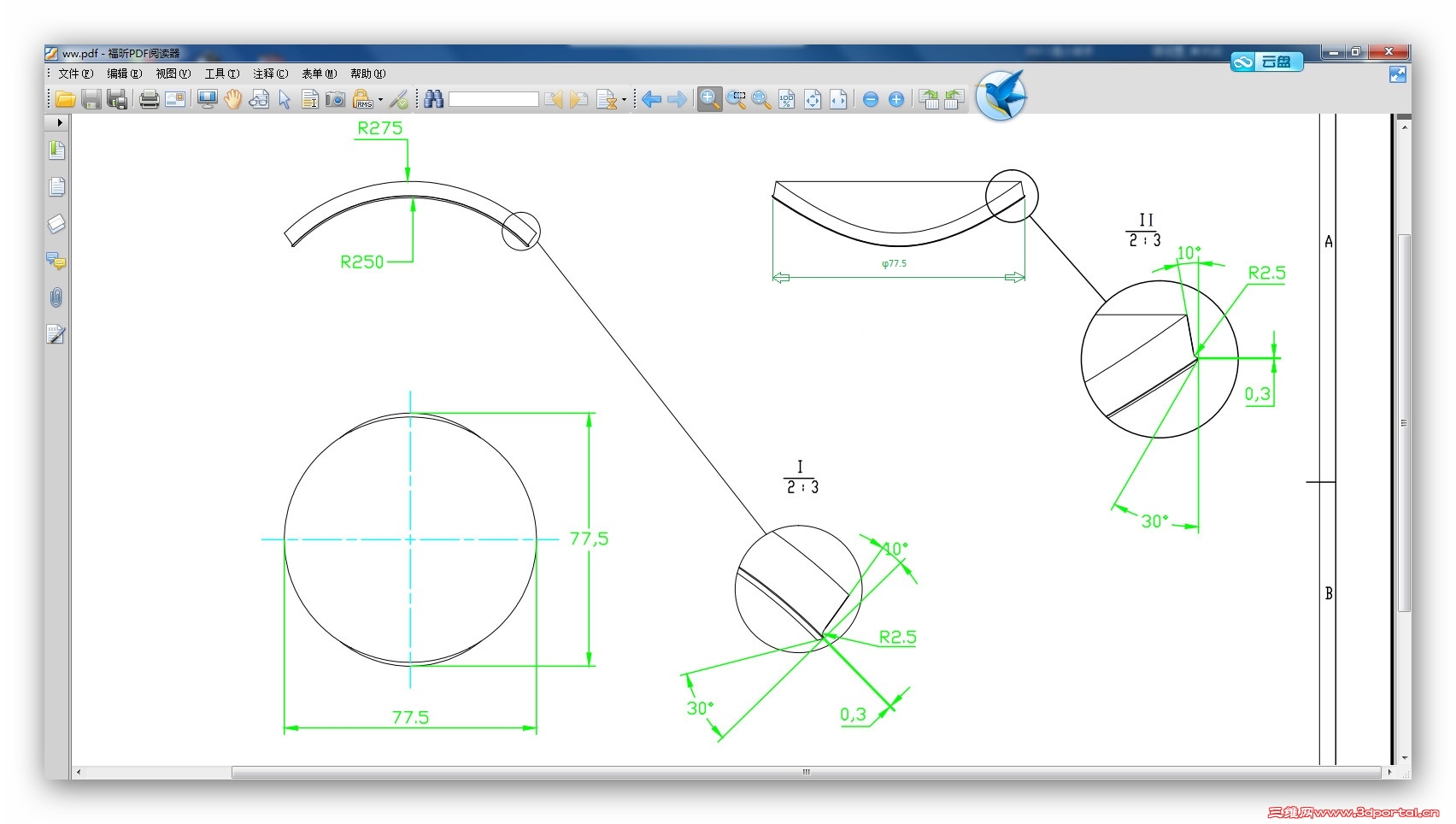
Task: Select the Zoom In magnifier tool
Action: click(709, 99)
